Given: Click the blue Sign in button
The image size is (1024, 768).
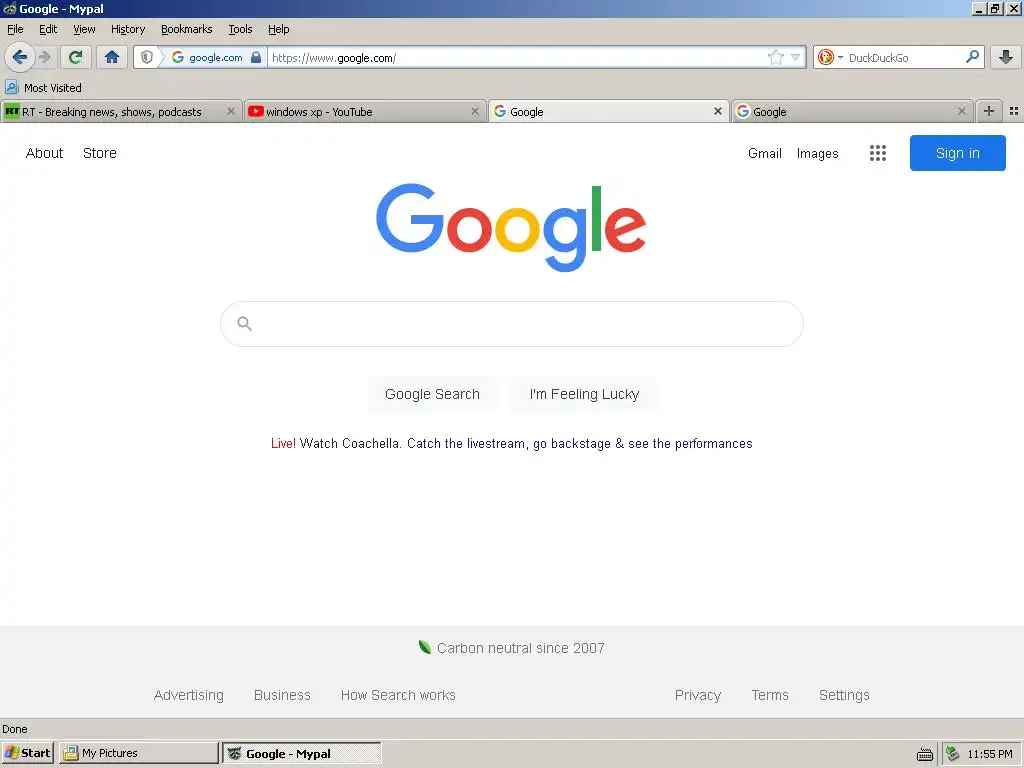Looking at the screenshot, I should (957, 153).
